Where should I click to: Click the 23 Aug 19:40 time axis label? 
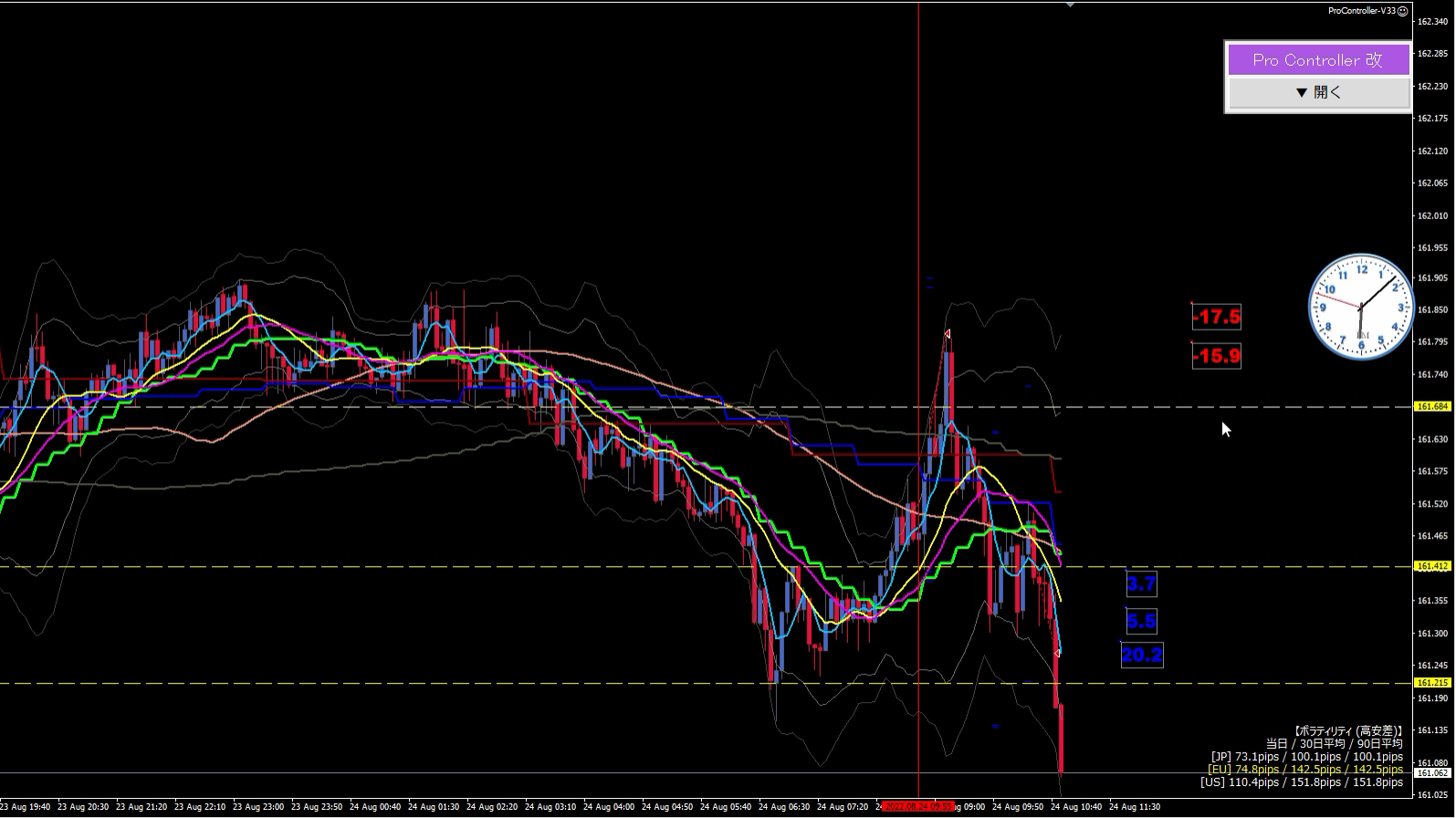[26, 807]
